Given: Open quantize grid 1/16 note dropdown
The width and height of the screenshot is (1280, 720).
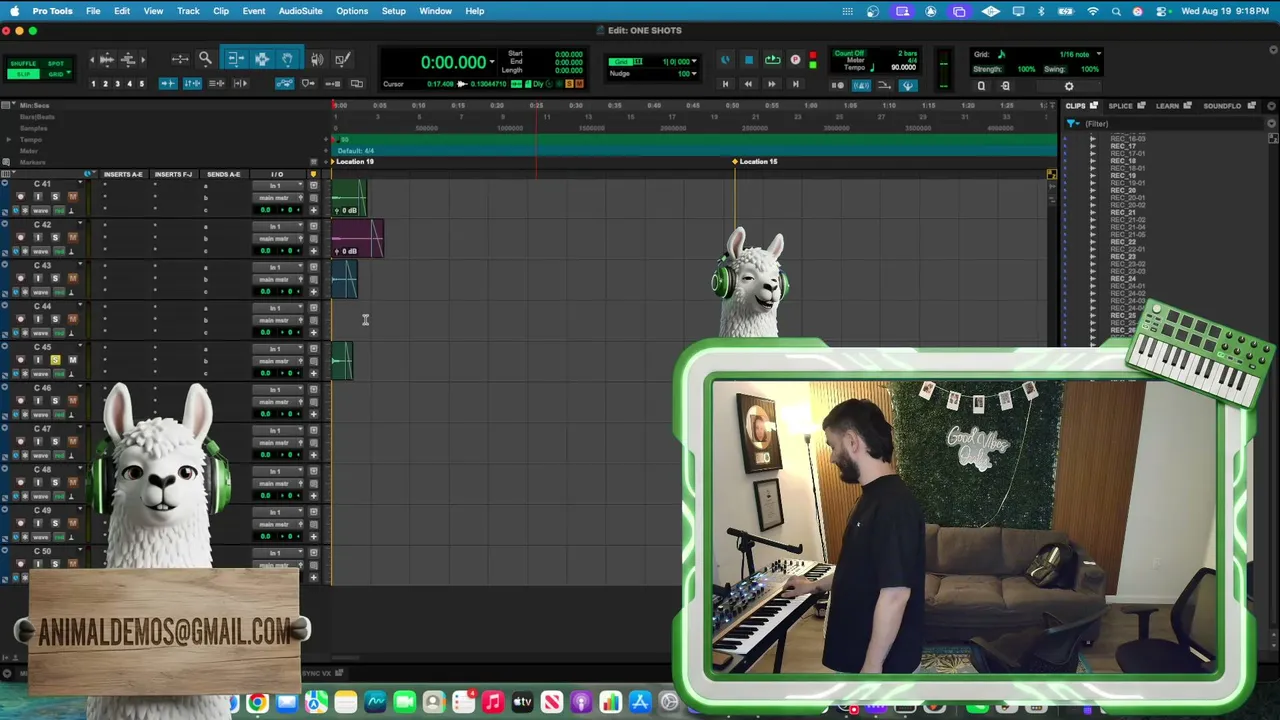Looking at the screenshot, I should 1099,54.
